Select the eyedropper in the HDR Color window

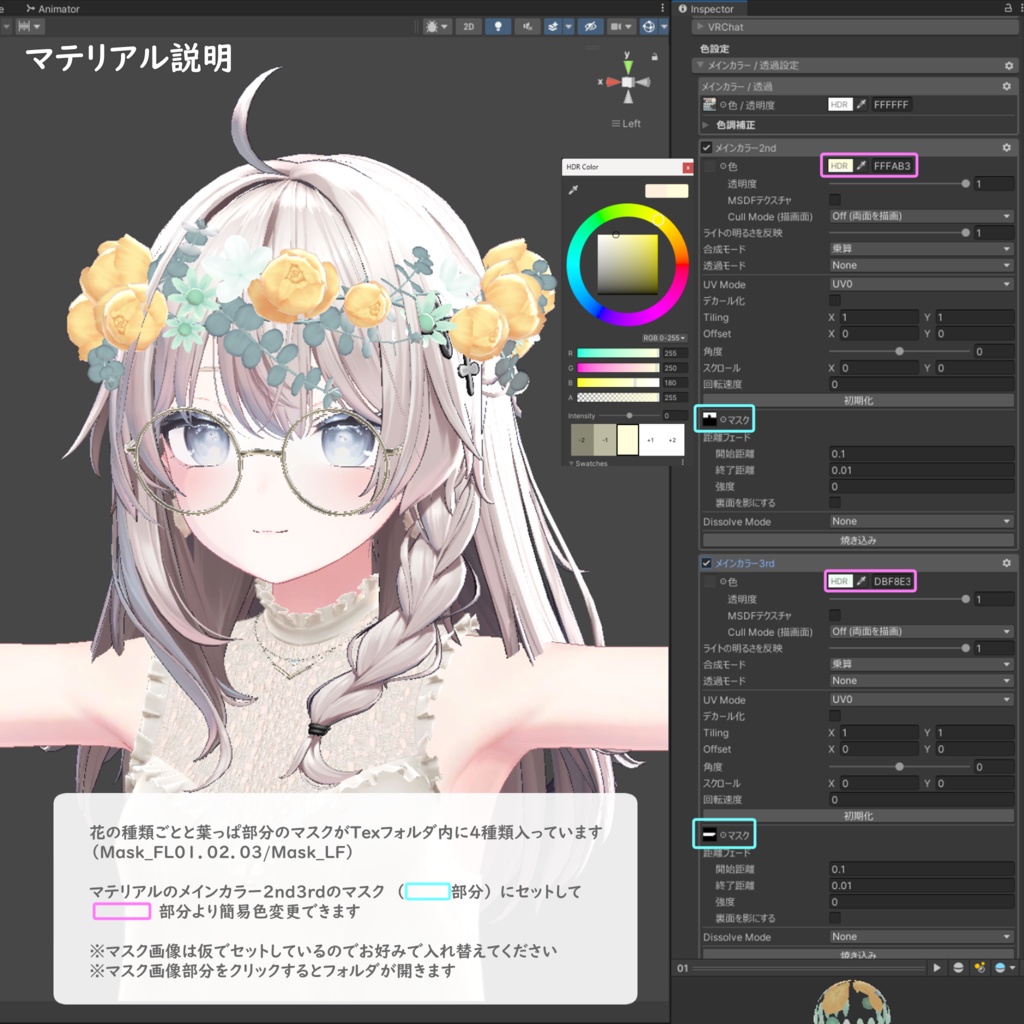point(573,190)
